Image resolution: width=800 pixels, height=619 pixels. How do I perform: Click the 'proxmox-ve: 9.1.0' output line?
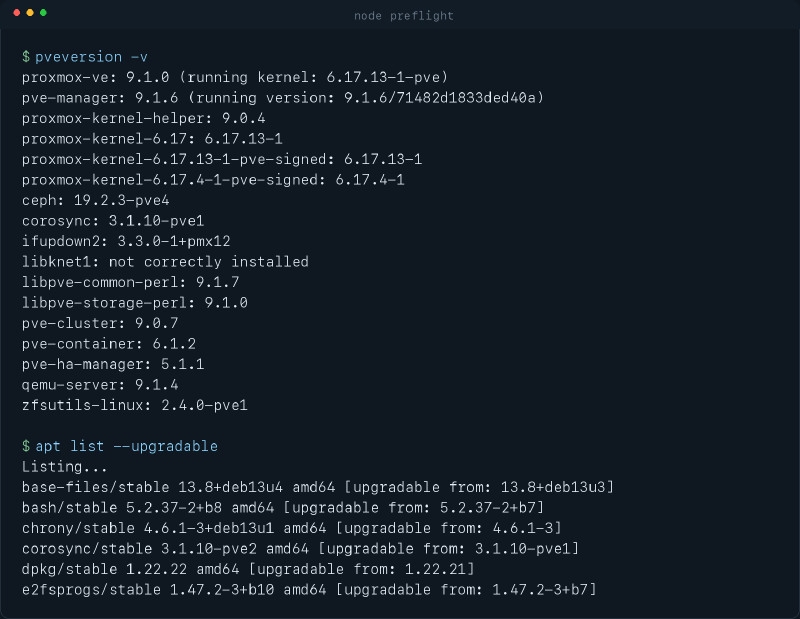(x=235, y=77)
